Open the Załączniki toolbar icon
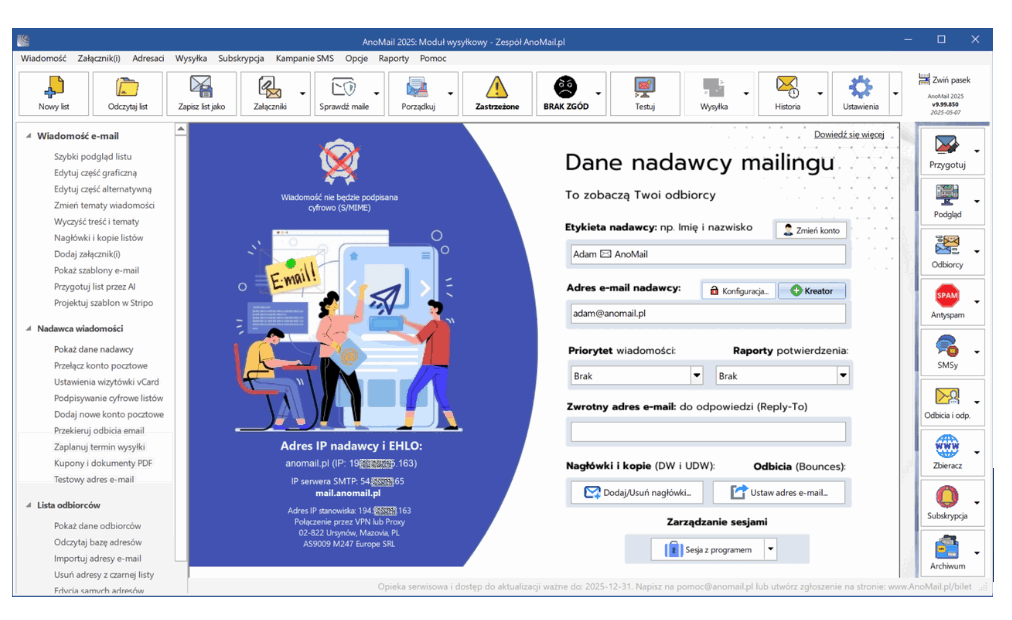 pyautogui.click(x=269, y=87)
